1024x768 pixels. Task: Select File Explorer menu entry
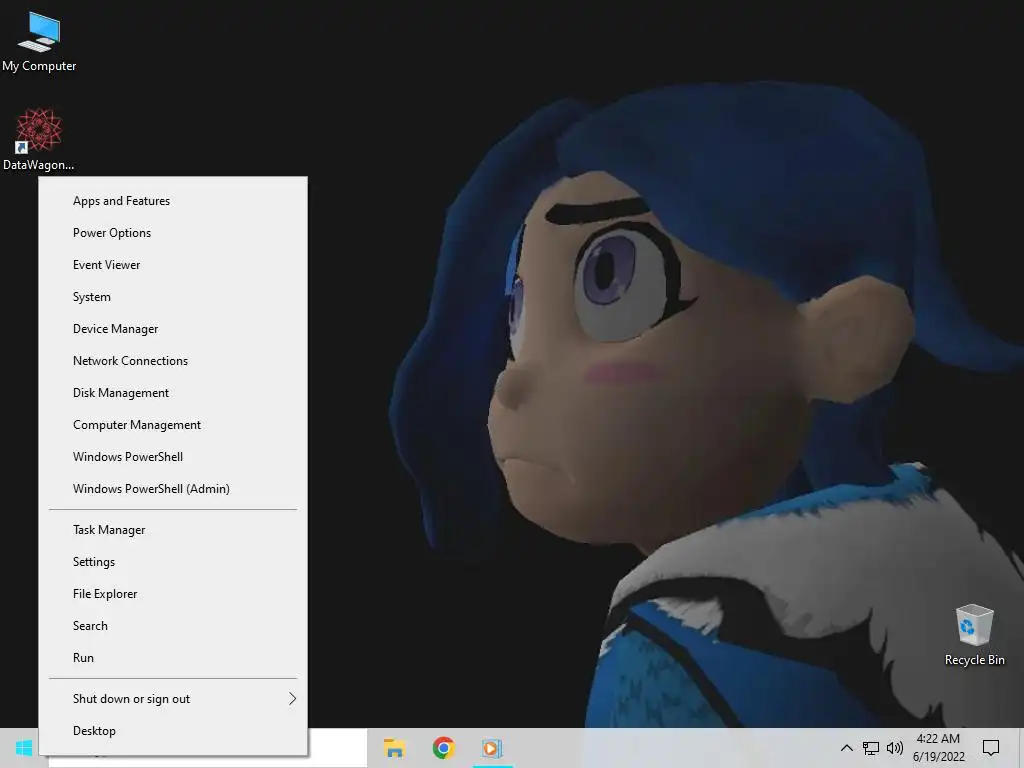[173, 594]
